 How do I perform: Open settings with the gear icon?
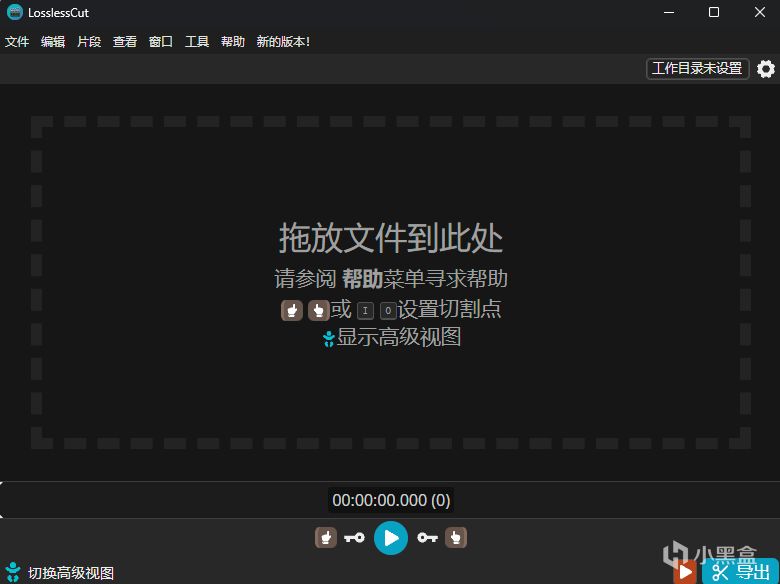pos(766,69)
